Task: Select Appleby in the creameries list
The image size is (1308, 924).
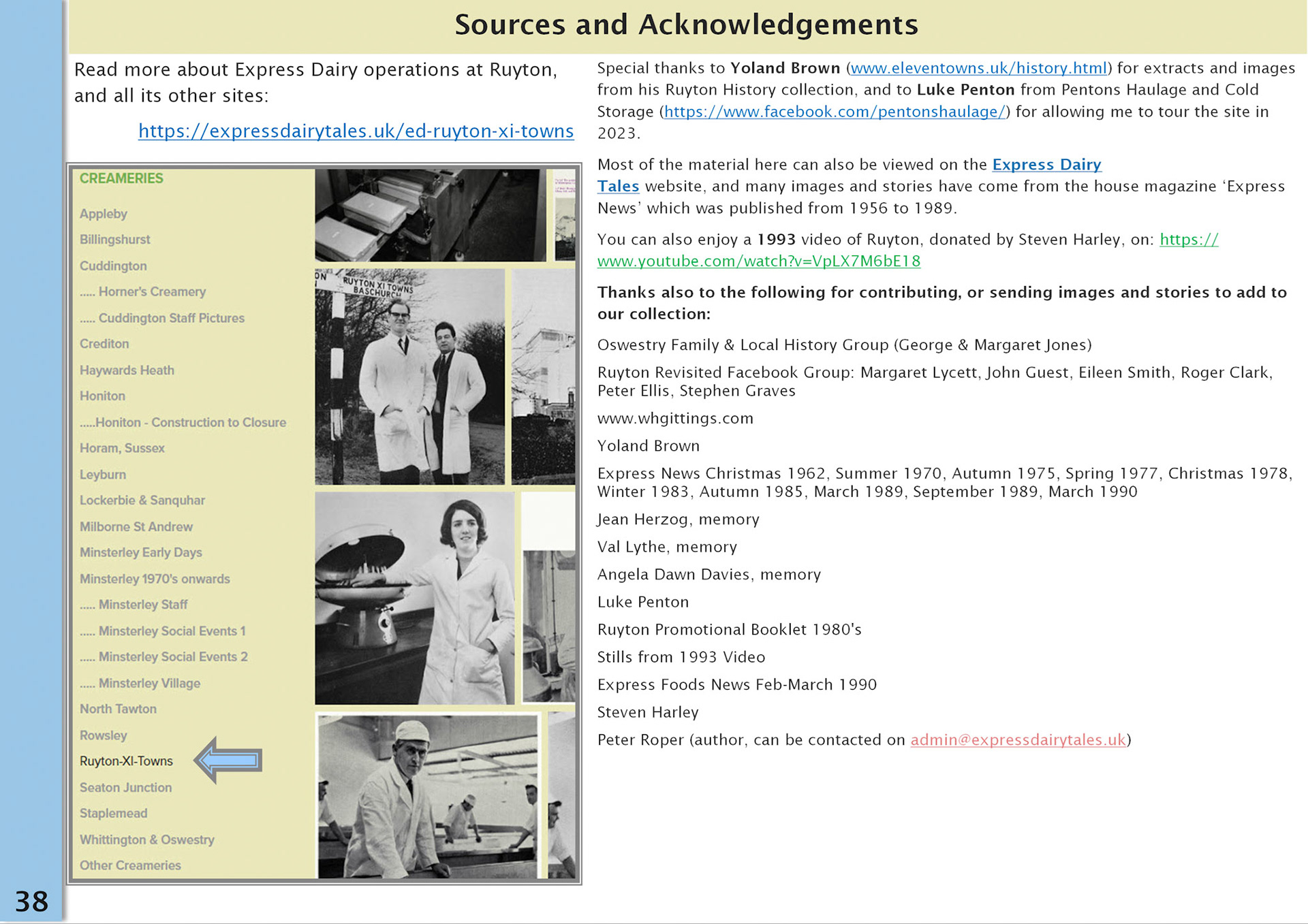Action: click(104, 214)
